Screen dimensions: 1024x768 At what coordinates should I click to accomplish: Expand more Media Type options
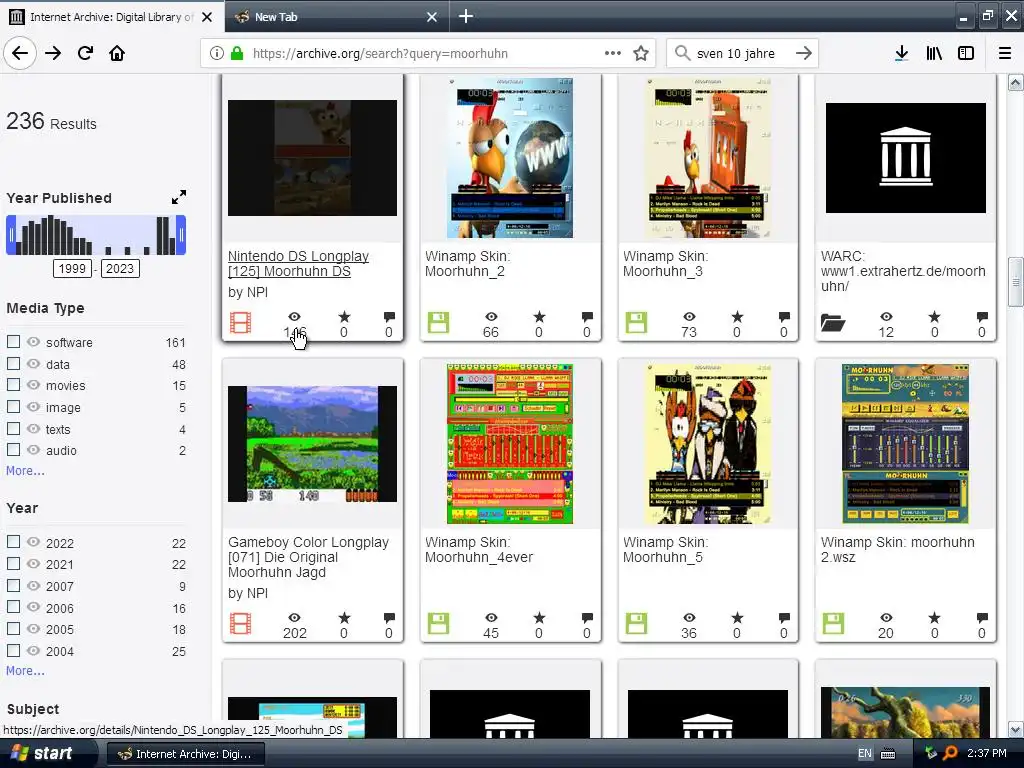coord(25,470)
